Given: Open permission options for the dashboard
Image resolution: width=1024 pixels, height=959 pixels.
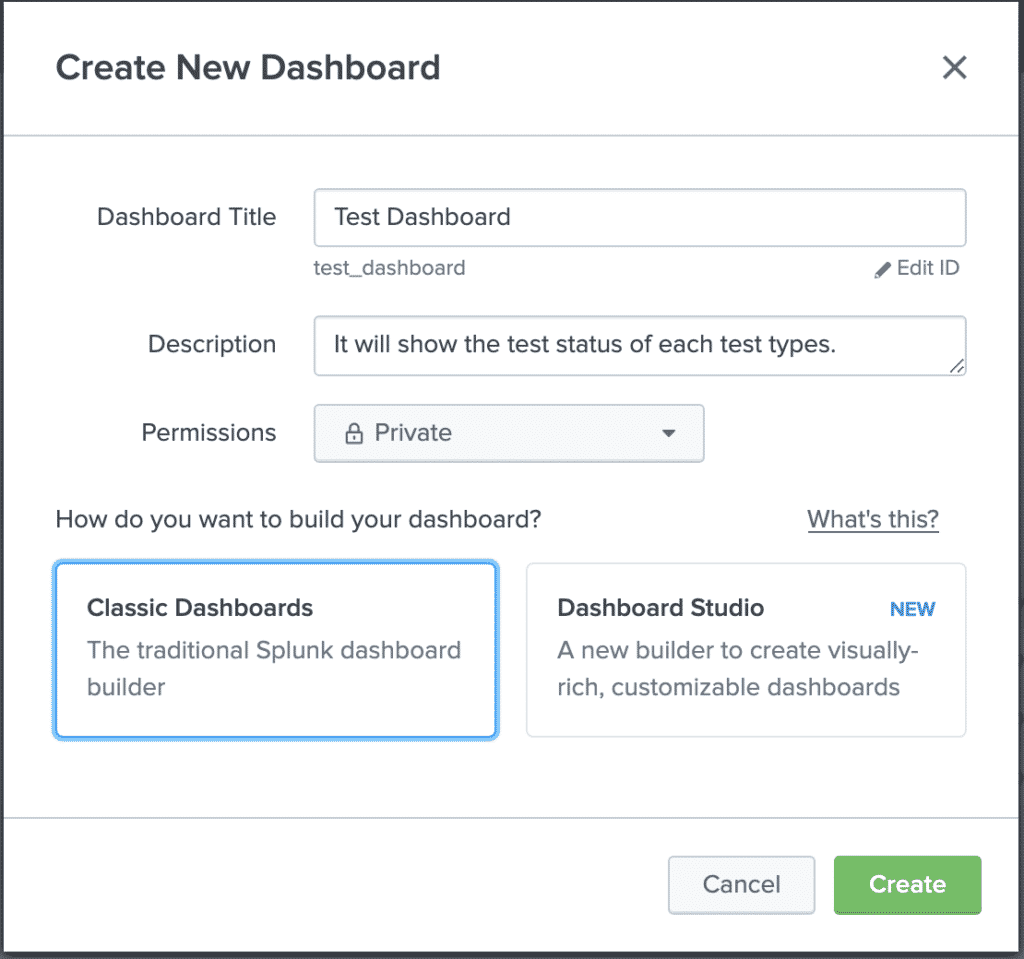Looking at the screenshot, I should tap(509, 433).
